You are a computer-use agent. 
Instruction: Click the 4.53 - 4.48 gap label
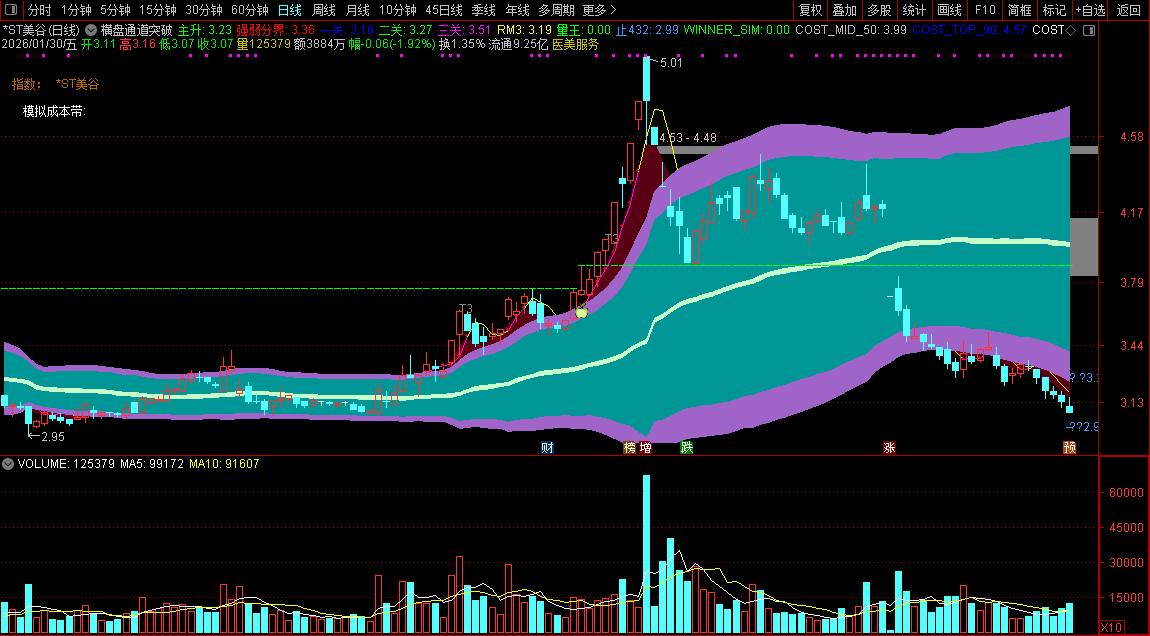688,138
